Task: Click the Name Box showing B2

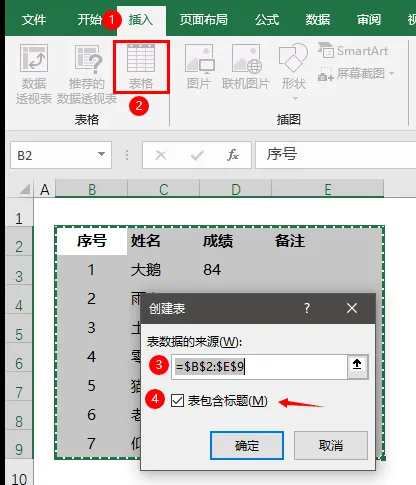Action: pos(52,155)
